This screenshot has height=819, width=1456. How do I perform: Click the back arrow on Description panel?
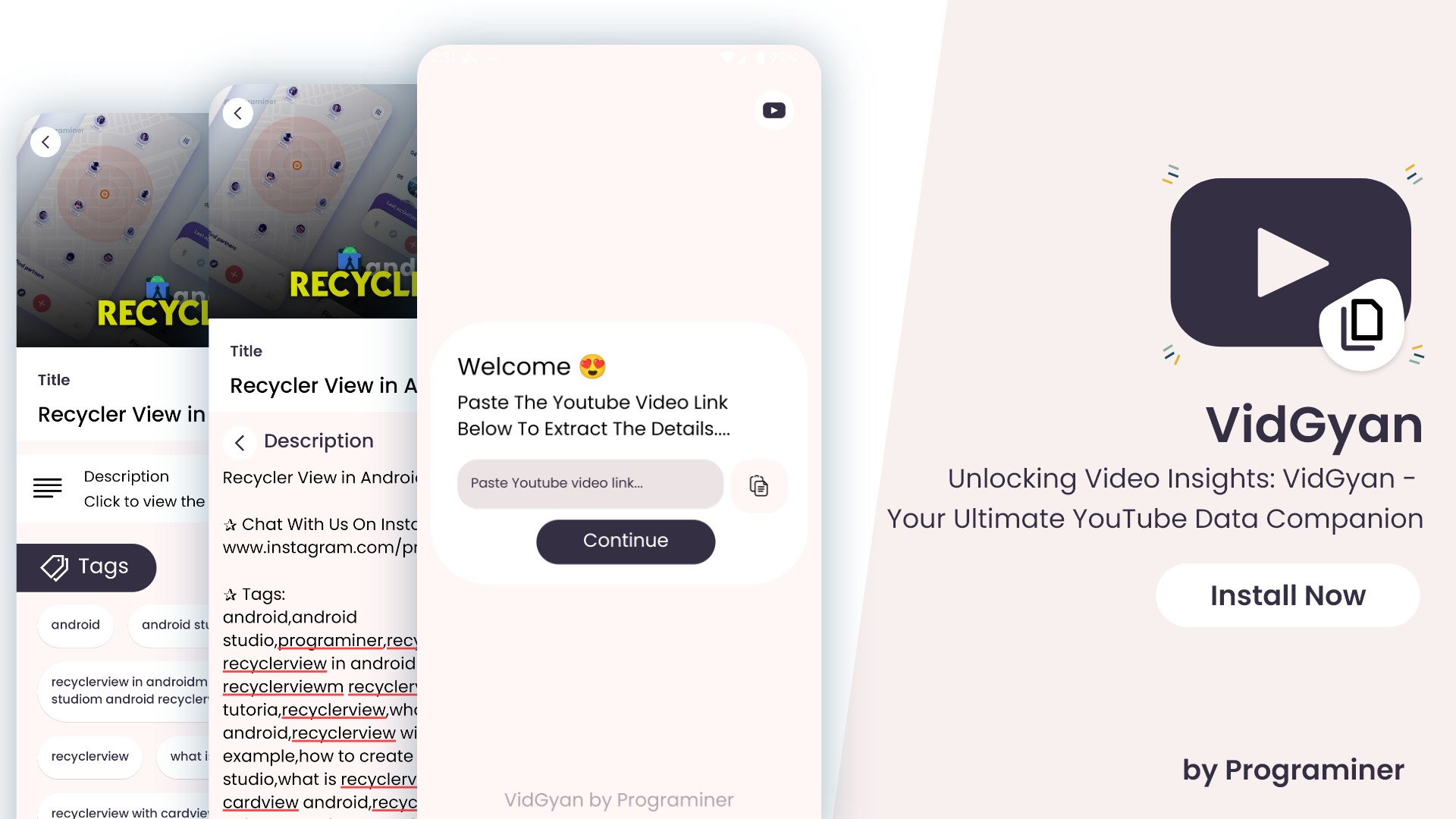click(x=239, y=441)
